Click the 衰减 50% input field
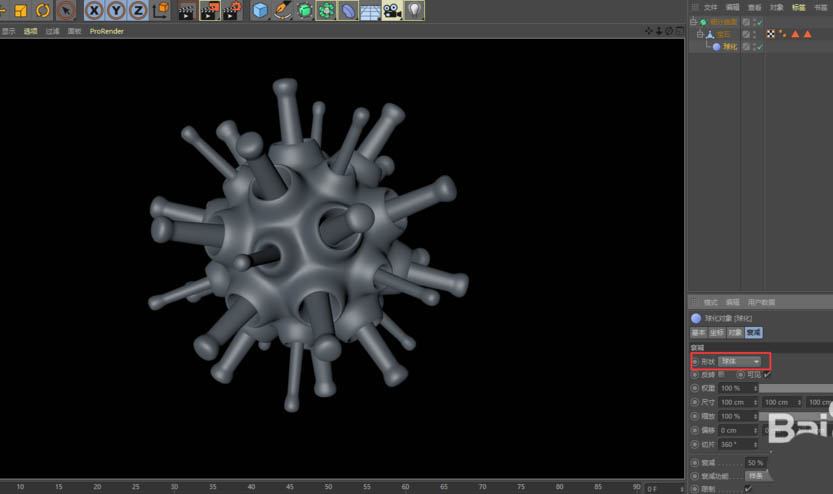 tap(755, 463)
